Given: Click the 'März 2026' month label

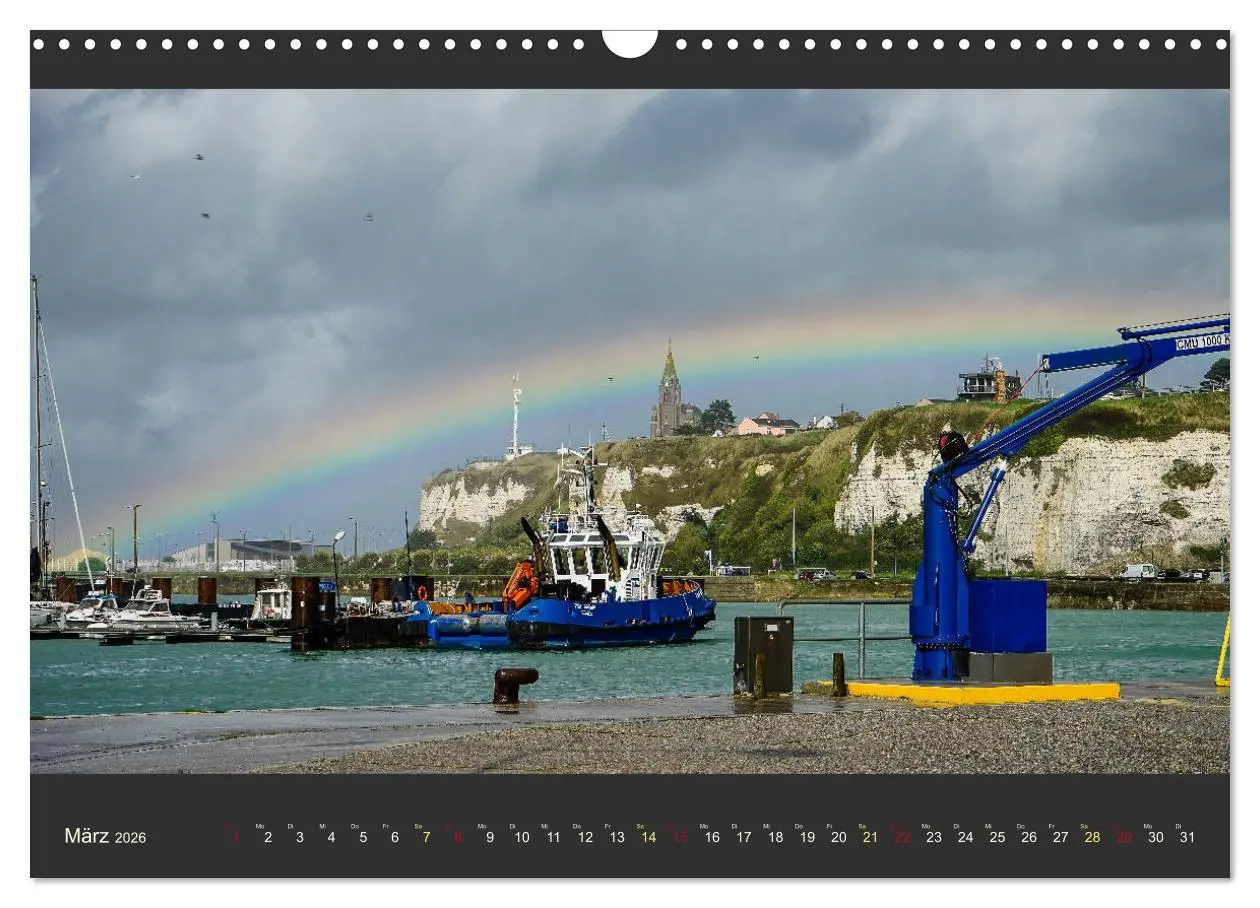Looking at the screenshot, I should click(105, 836).
